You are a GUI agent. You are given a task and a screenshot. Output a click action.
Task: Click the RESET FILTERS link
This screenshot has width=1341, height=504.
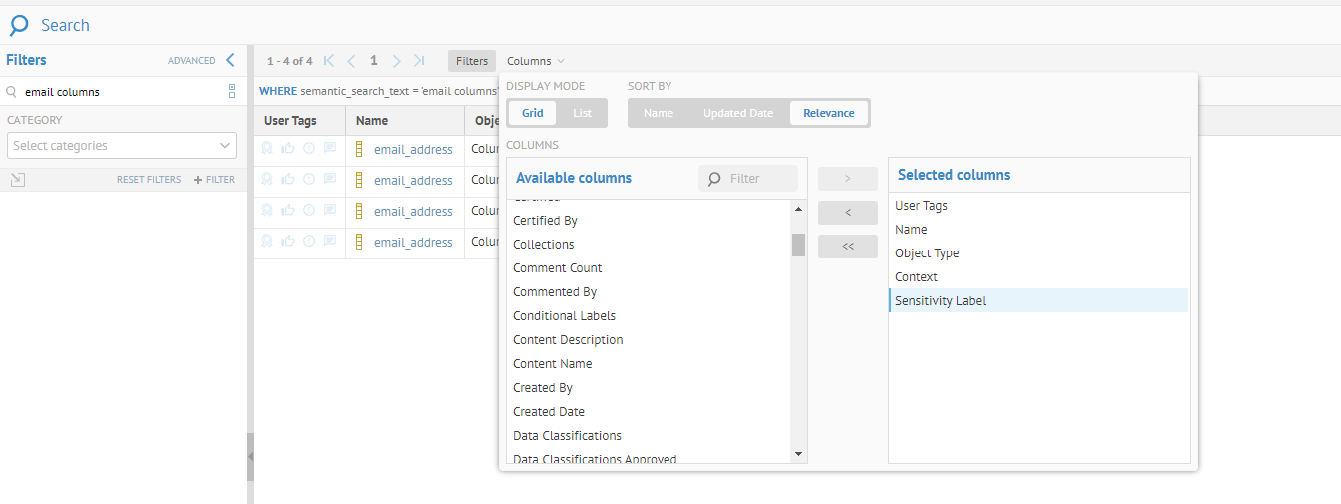(149, 180)
